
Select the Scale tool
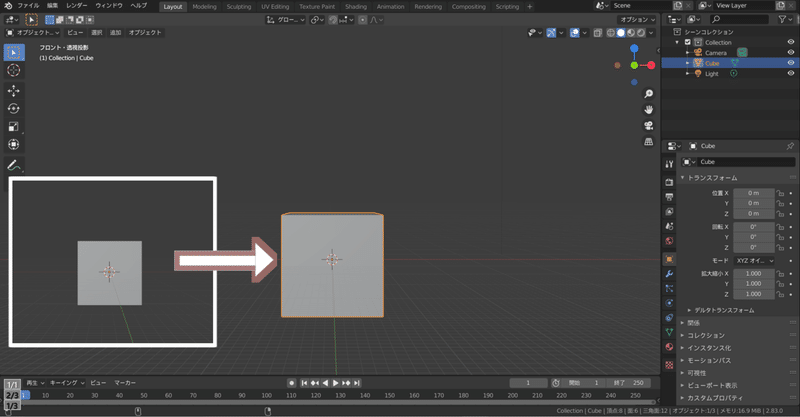tap(14, 127)
